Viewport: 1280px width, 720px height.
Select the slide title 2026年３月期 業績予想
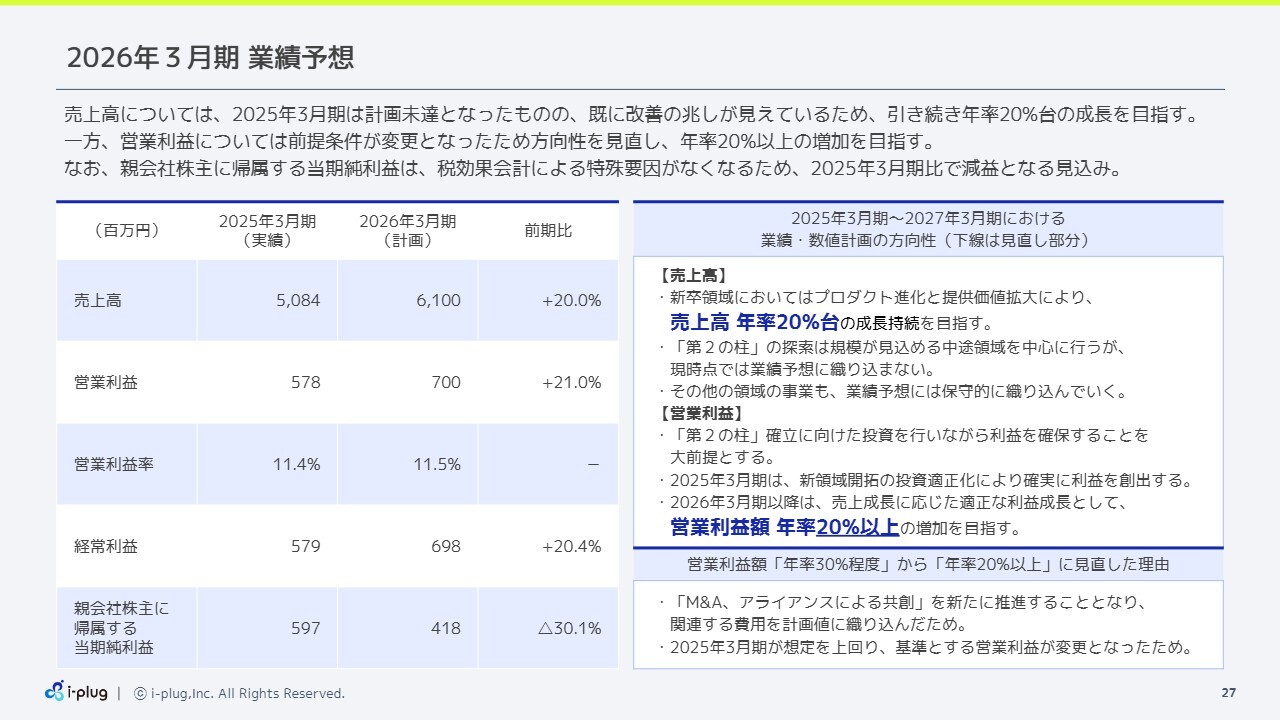[x=210, y=58]
